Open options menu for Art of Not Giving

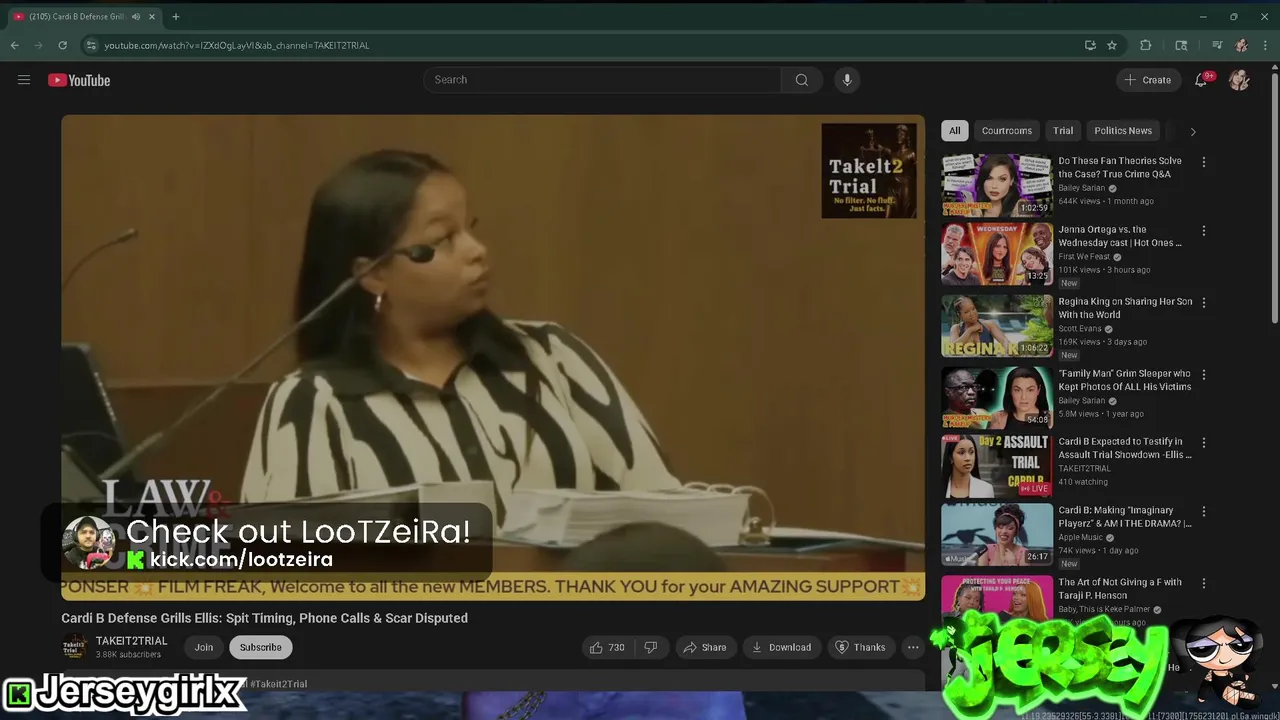tap(1204, 583)
